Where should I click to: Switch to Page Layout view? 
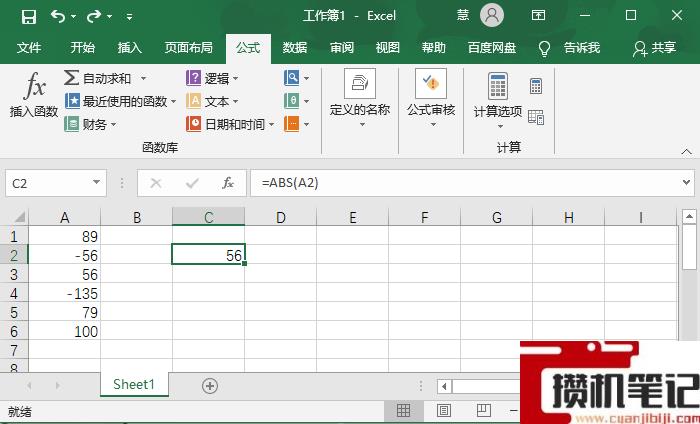pos(444,410)
